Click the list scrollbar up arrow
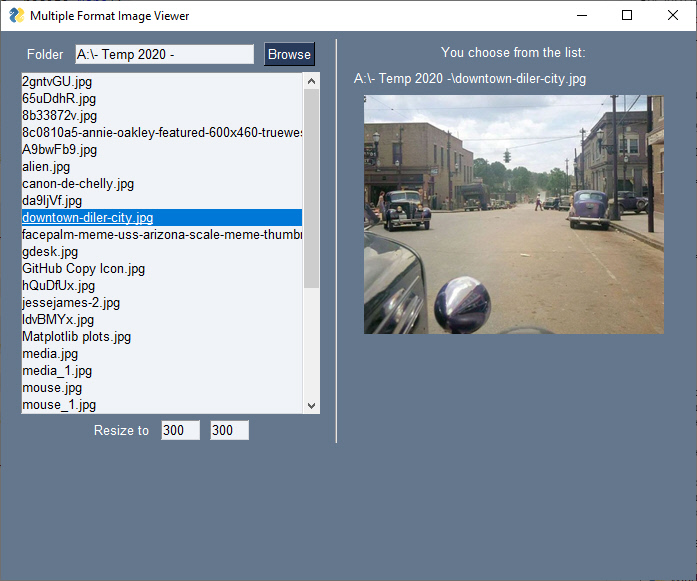This screenshot has height=581, width=697. tap(311, 81)
